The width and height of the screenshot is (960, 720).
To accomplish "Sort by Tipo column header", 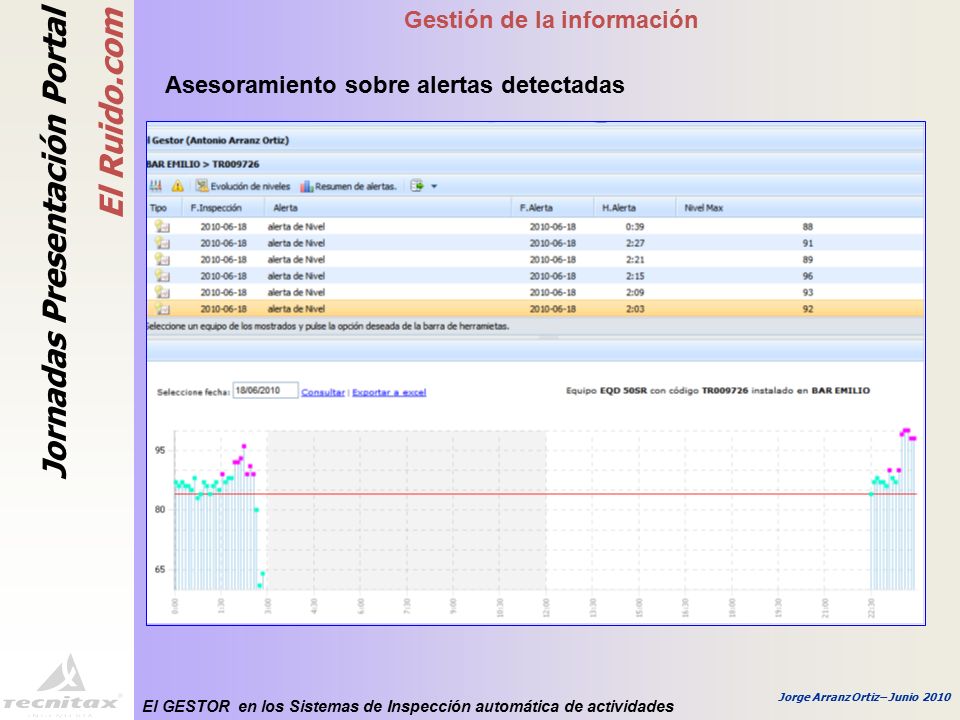I will pyautogui.click(x=158, y=208).
